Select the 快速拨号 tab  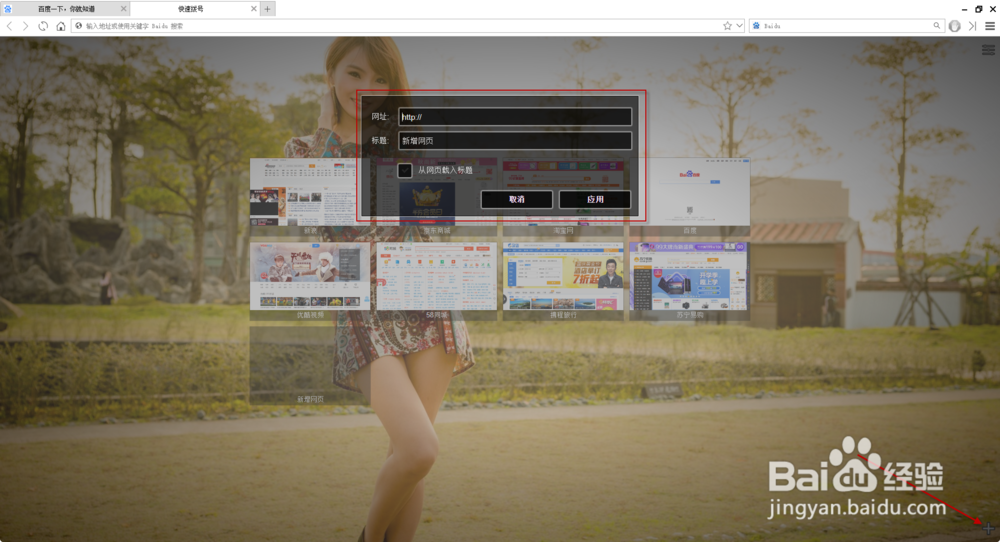tap(191, 9)
